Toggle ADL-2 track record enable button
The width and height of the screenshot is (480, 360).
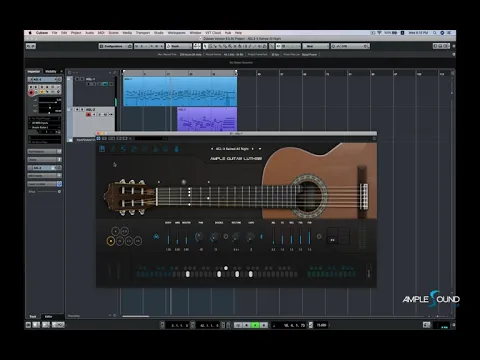(x=89, y=115)
